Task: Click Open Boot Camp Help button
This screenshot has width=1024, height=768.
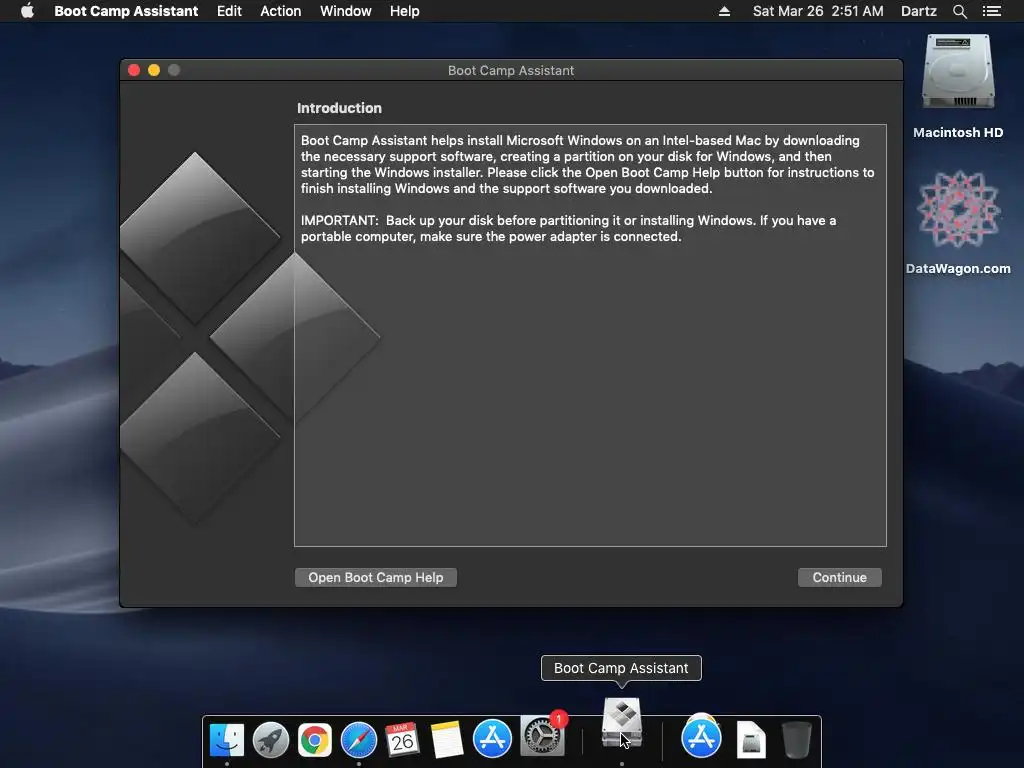Action: 376,577
